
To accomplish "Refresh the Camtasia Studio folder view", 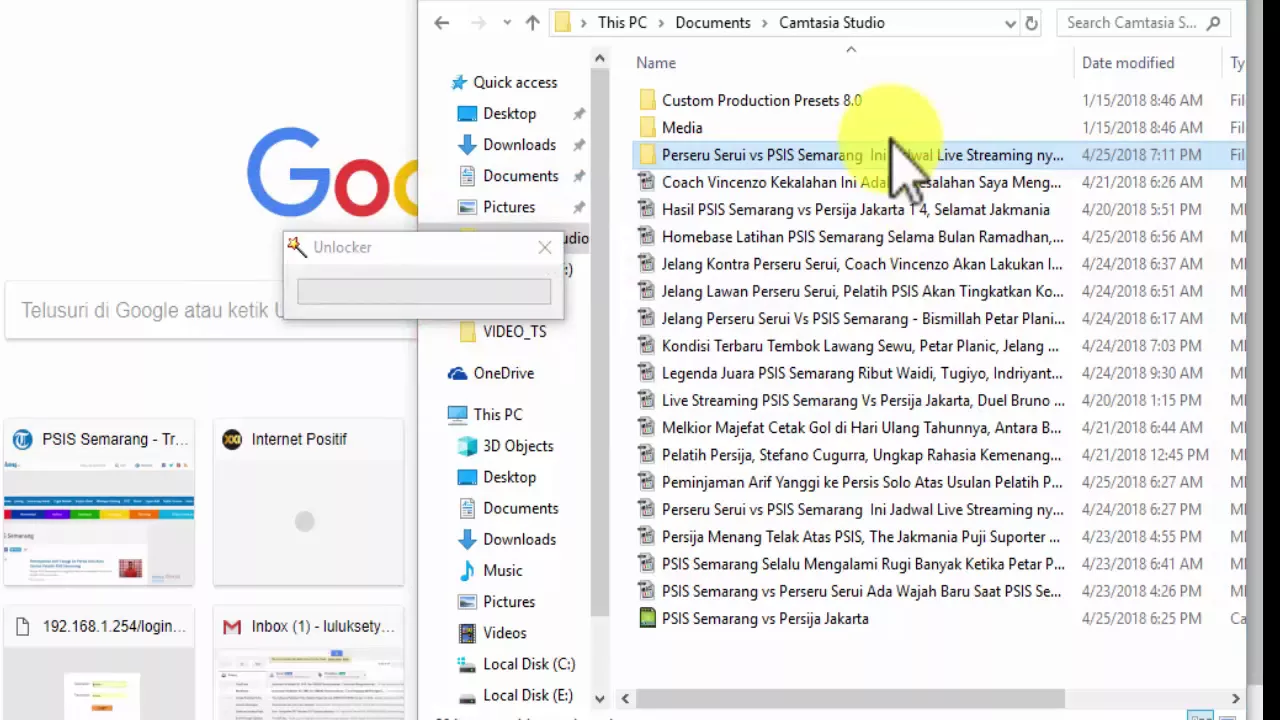I will [x=1032, y=23].
